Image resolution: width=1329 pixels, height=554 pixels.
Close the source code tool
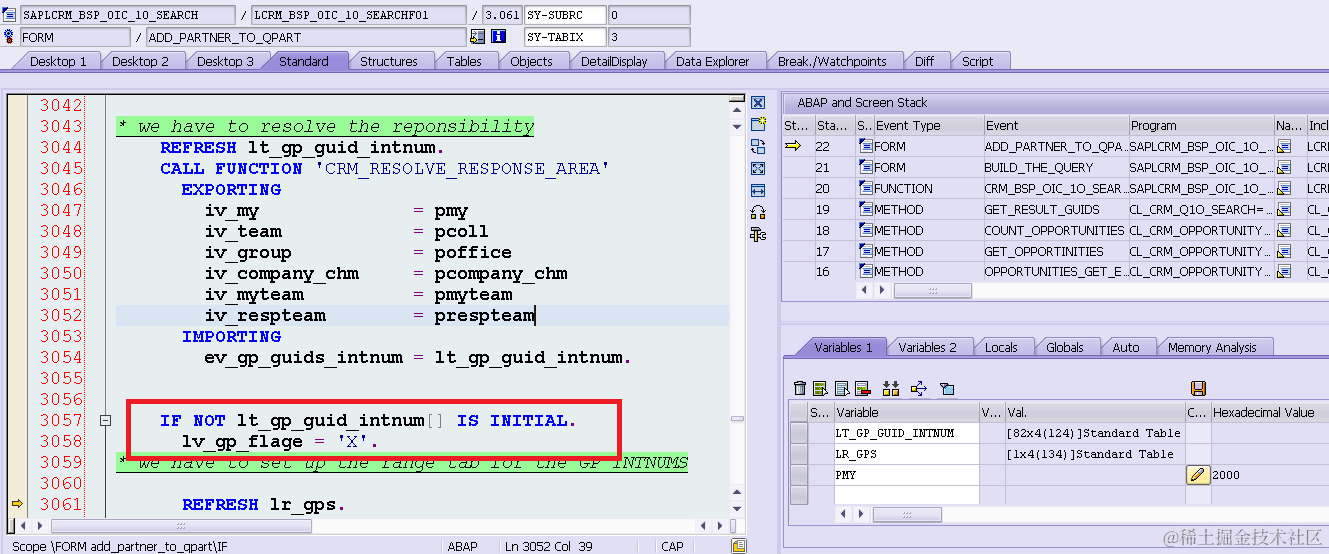point(758,103)
